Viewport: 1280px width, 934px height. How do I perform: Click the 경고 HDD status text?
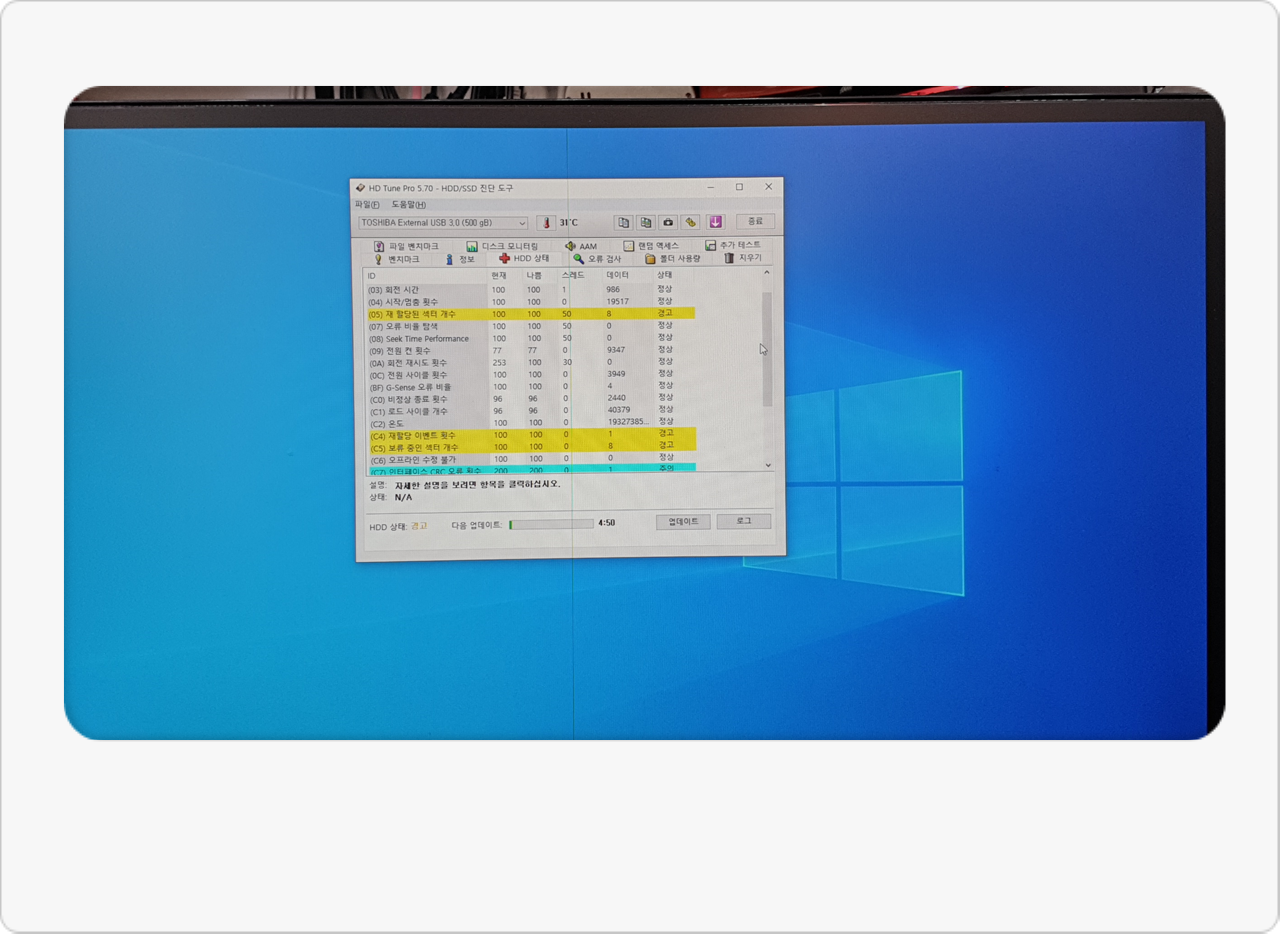(418, 525)
